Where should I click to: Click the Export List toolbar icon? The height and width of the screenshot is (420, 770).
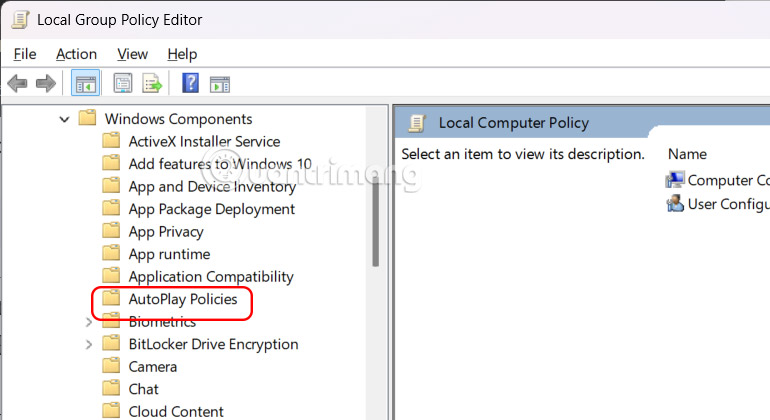tap(152, 84)
